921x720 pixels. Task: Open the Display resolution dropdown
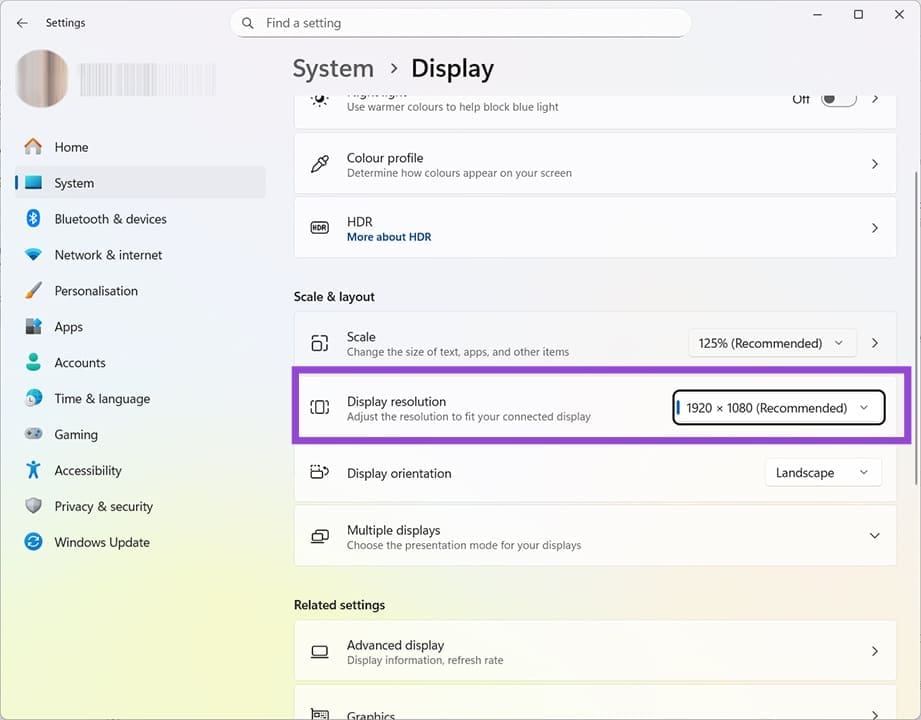(778, 408)
